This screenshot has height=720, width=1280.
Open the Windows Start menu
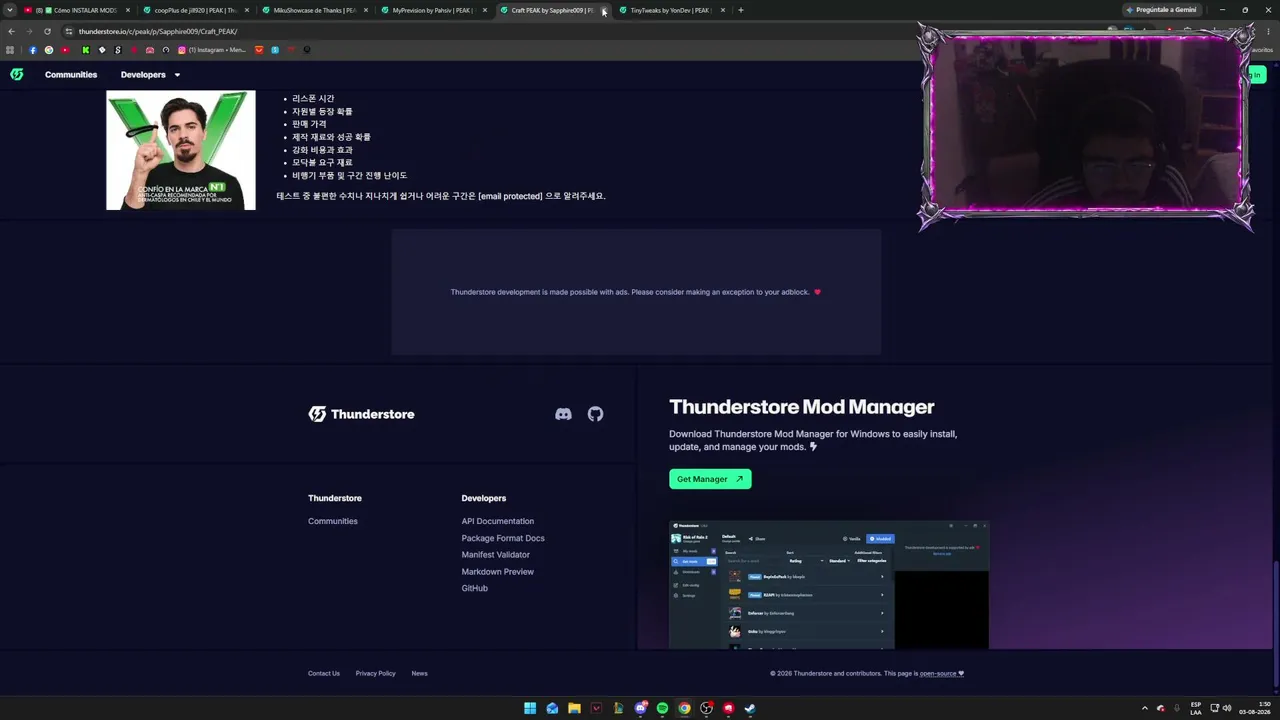click(530, 709)
